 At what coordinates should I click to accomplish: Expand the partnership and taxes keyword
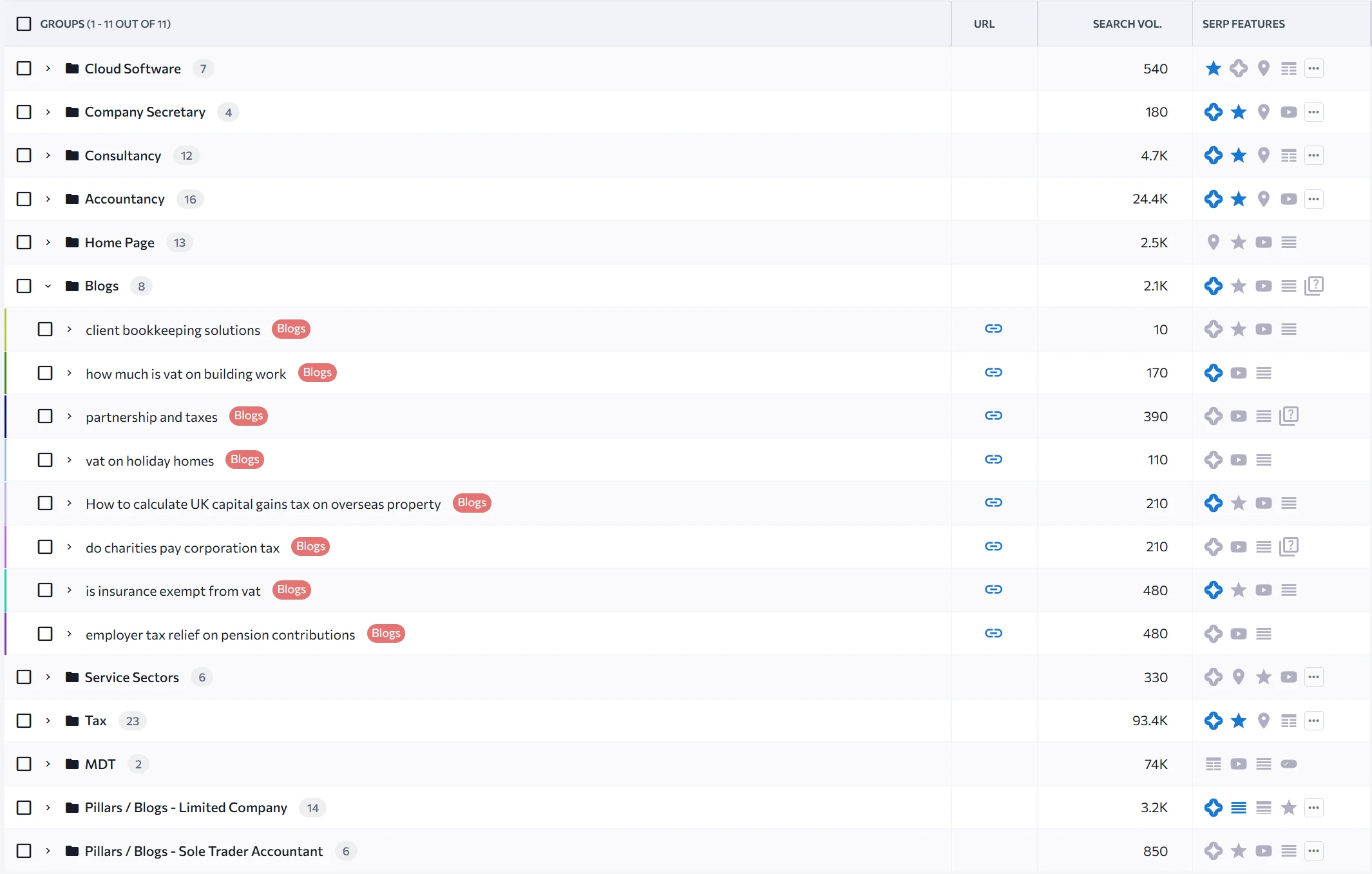point(69,416)
